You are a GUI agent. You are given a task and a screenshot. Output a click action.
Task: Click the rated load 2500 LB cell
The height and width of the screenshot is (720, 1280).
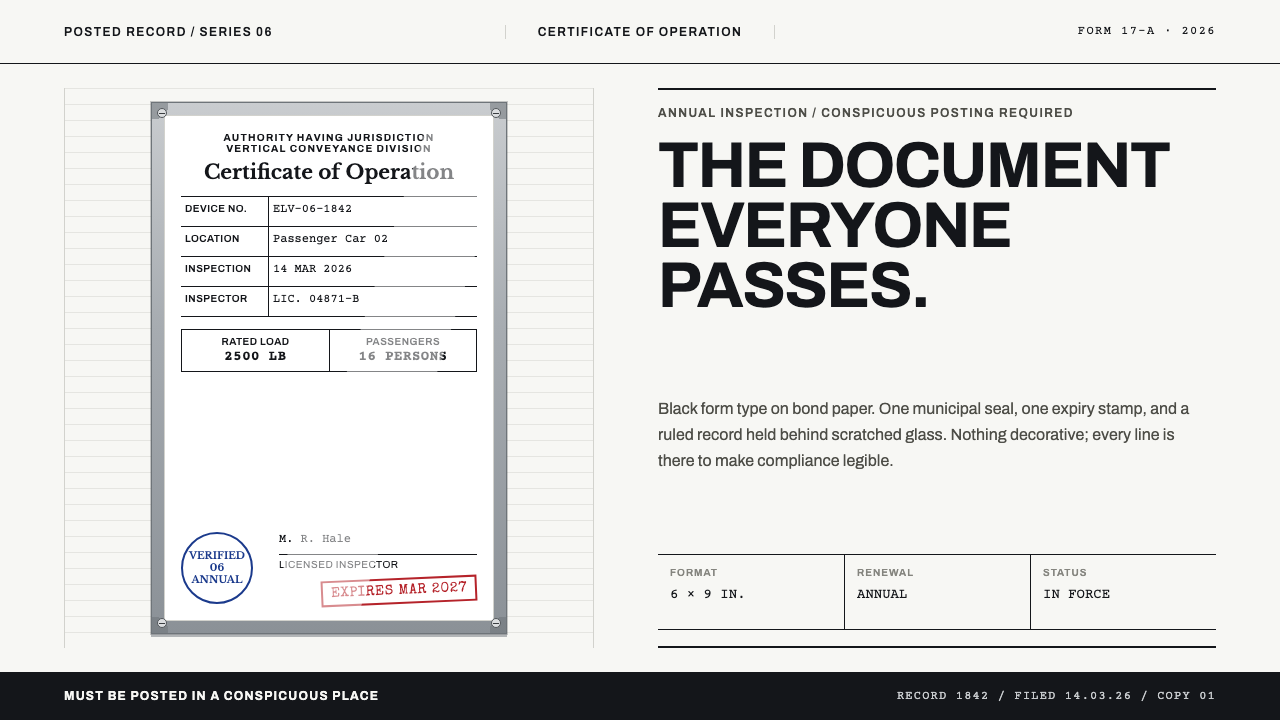(x=255, y=350)
